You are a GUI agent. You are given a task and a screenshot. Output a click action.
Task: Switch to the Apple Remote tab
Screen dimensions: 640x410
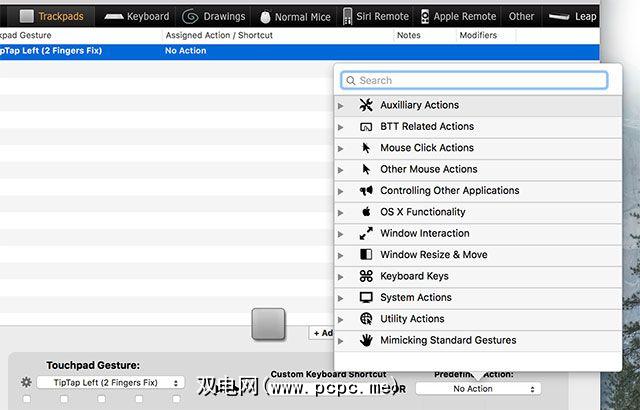pos(458,16)
